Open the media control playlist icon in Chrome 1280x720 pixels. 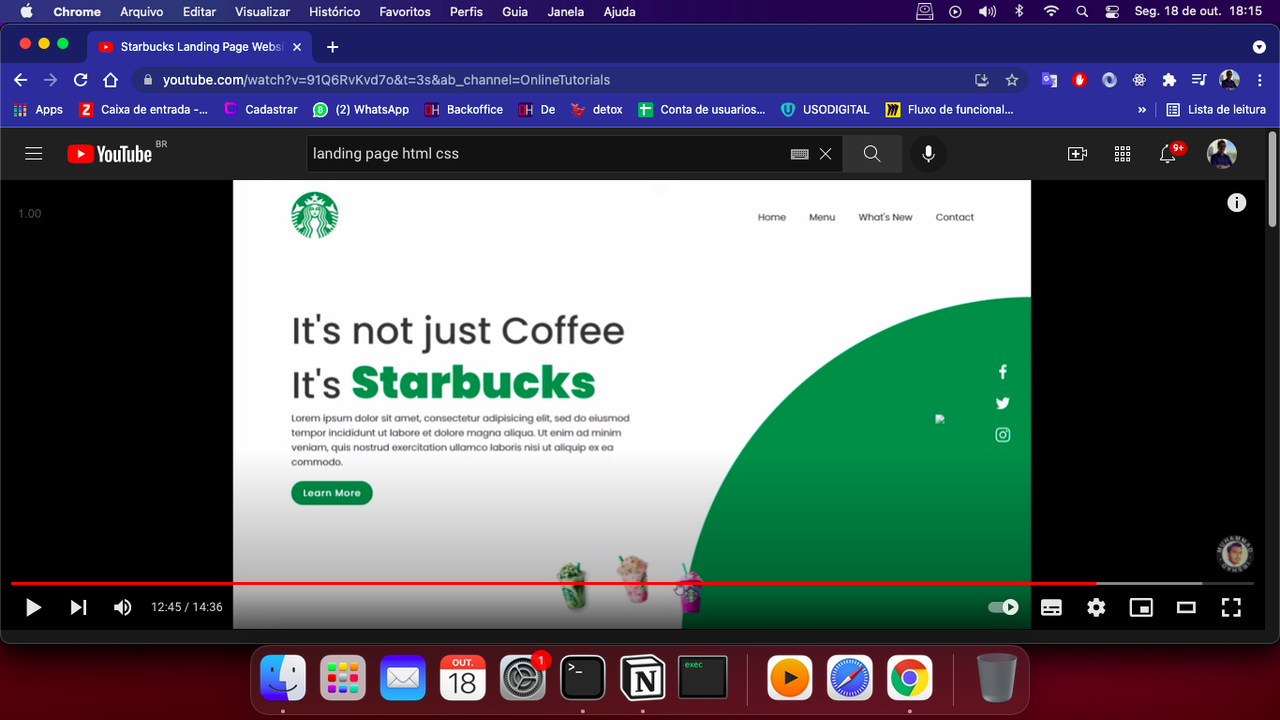pyautogui.click(x=1199, y=80)
